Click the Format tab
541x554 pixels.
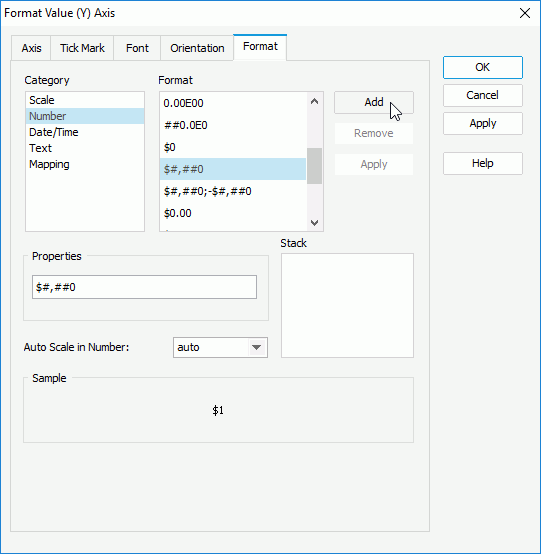click(260, 47)
